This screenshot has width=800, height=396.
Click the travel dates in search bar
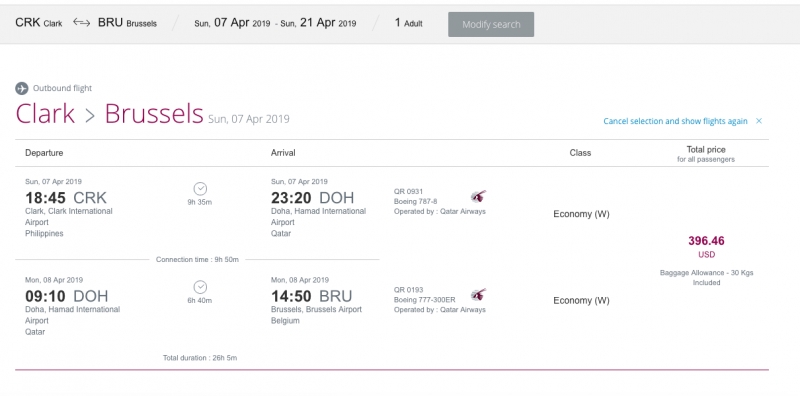tap(275, 23)
